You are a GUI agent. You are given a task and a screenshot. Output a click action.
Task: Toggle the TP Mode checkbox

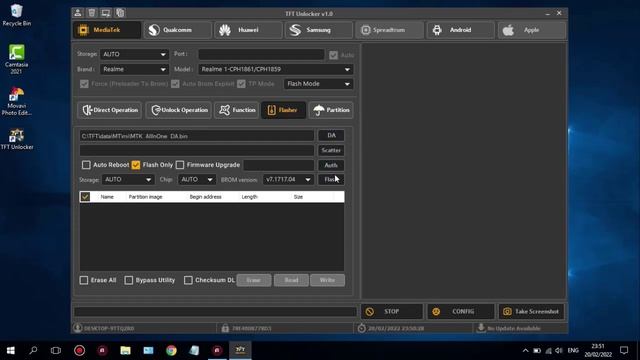(x=241, y=84)
